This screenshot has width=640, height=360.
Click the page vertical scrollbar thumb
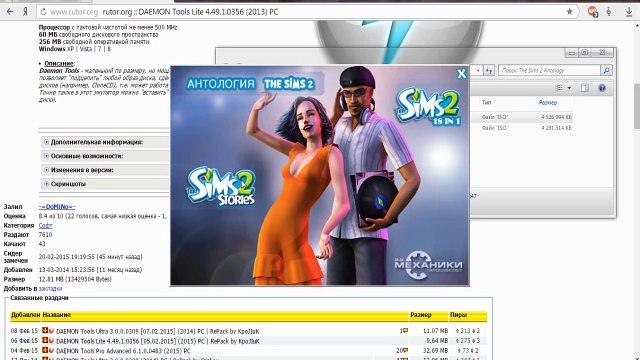[637, 105]
